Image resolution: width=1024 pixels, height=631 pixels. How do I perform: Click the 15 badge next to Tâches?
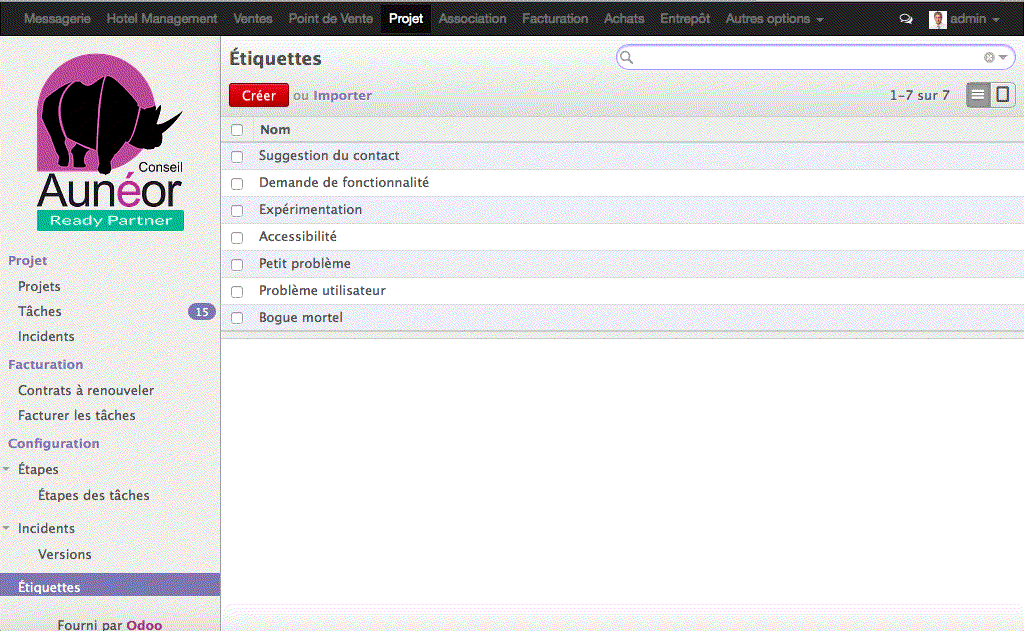click(202, 311)
